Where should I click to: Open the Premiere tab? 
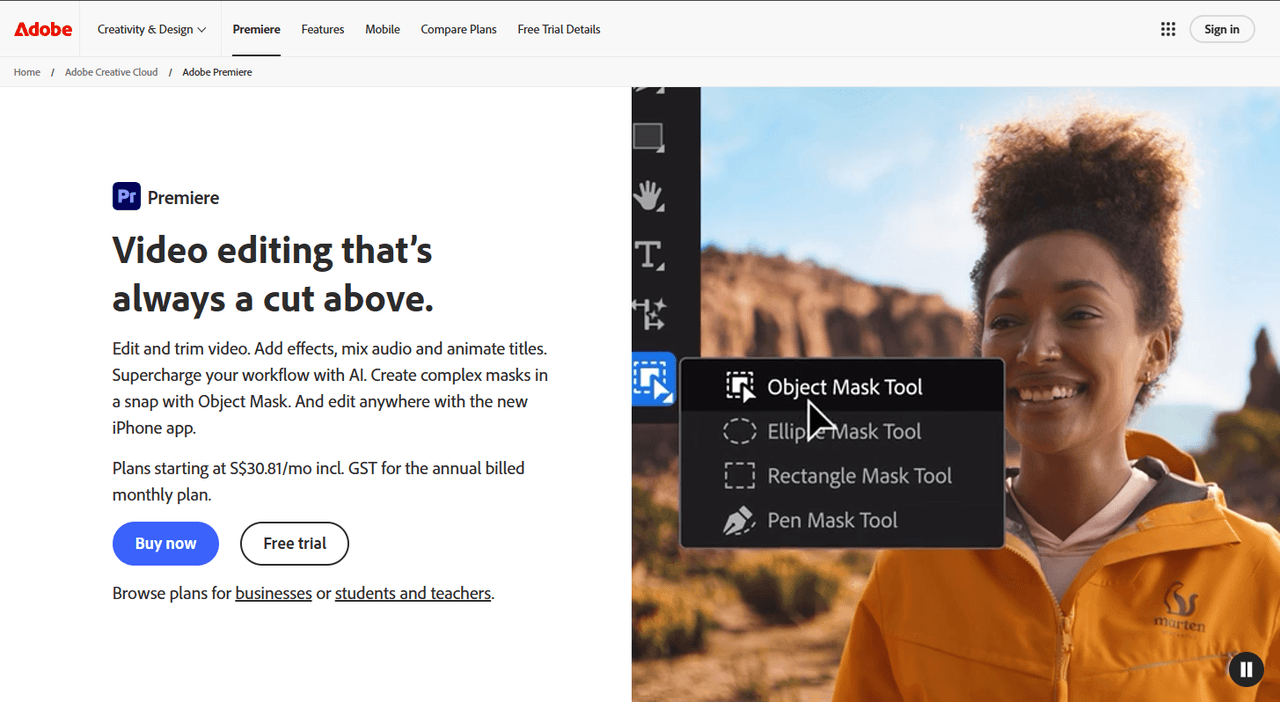[256, 29]
